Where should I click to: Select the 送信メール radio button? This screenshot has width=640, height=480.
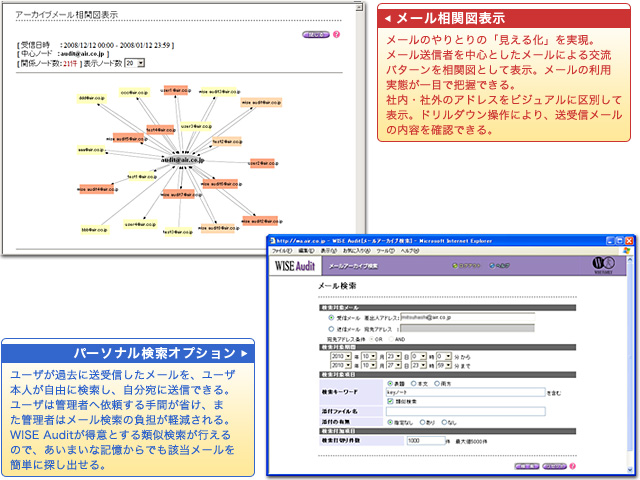[x=331, y=329]
